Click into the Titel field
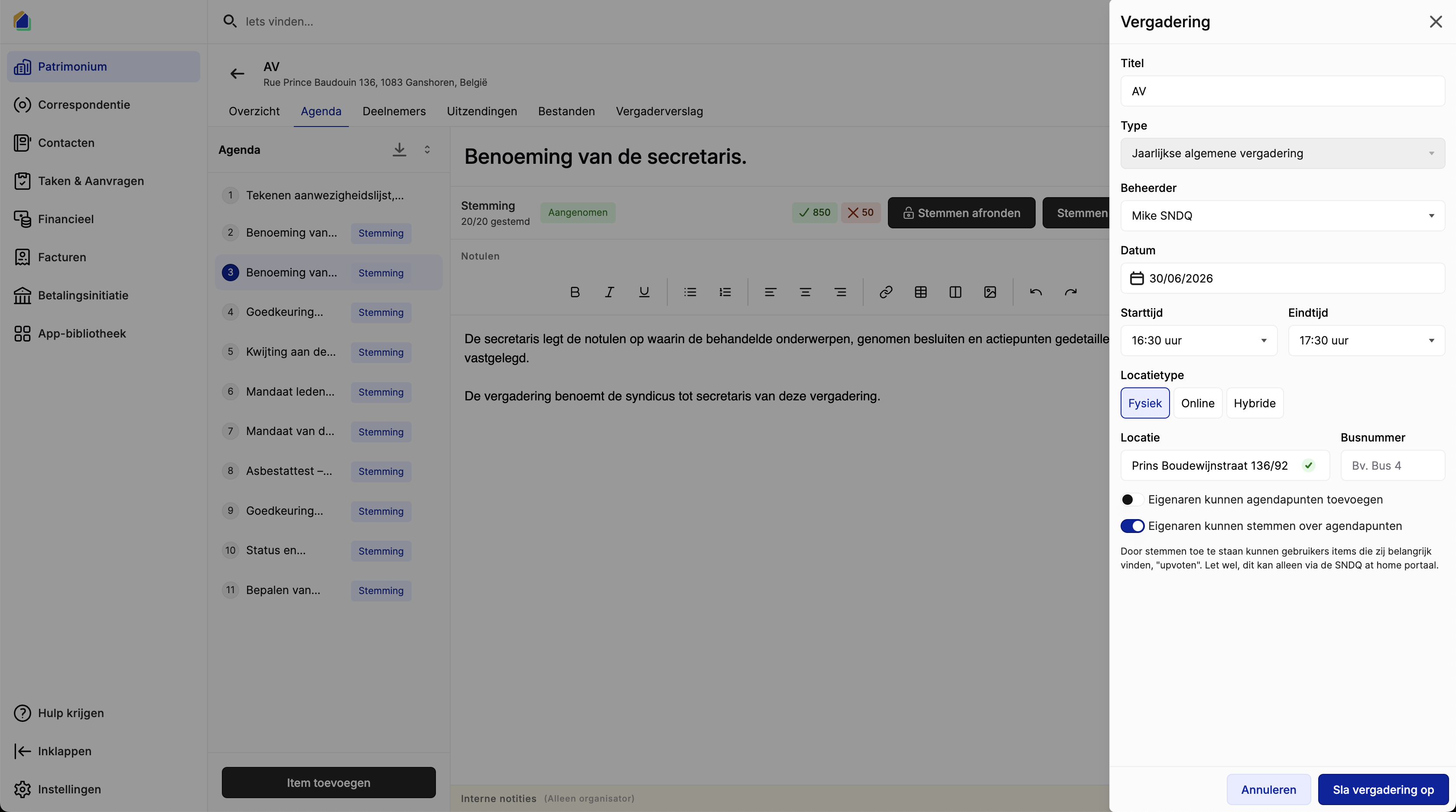The height and width of the screenshot is (812, 1456). point(1283,91)
